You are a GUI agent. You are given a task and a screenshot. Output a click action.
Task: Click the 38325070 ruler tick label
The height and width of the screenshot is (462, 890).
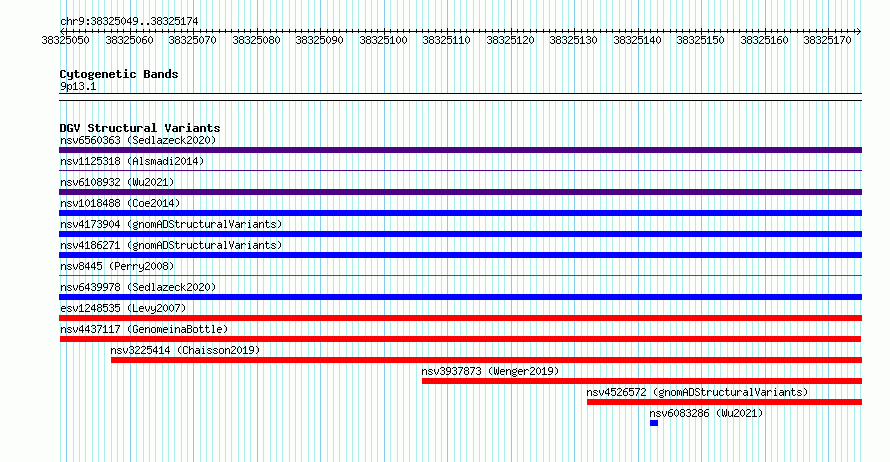pyautogui.click(x=192, y=40)
